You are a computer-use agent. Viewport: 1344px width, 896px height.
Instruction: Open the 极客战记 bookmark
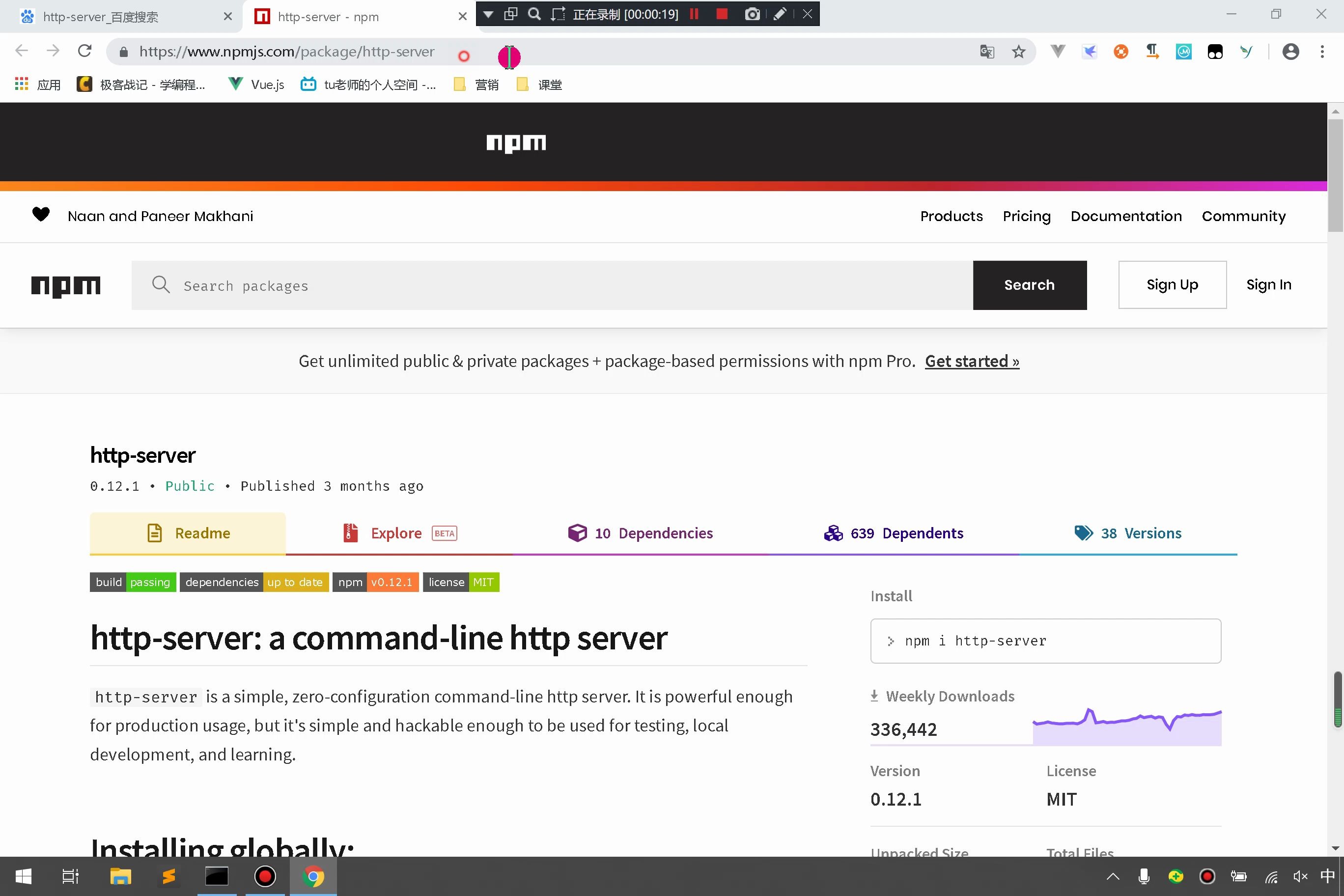pos(140,84)
